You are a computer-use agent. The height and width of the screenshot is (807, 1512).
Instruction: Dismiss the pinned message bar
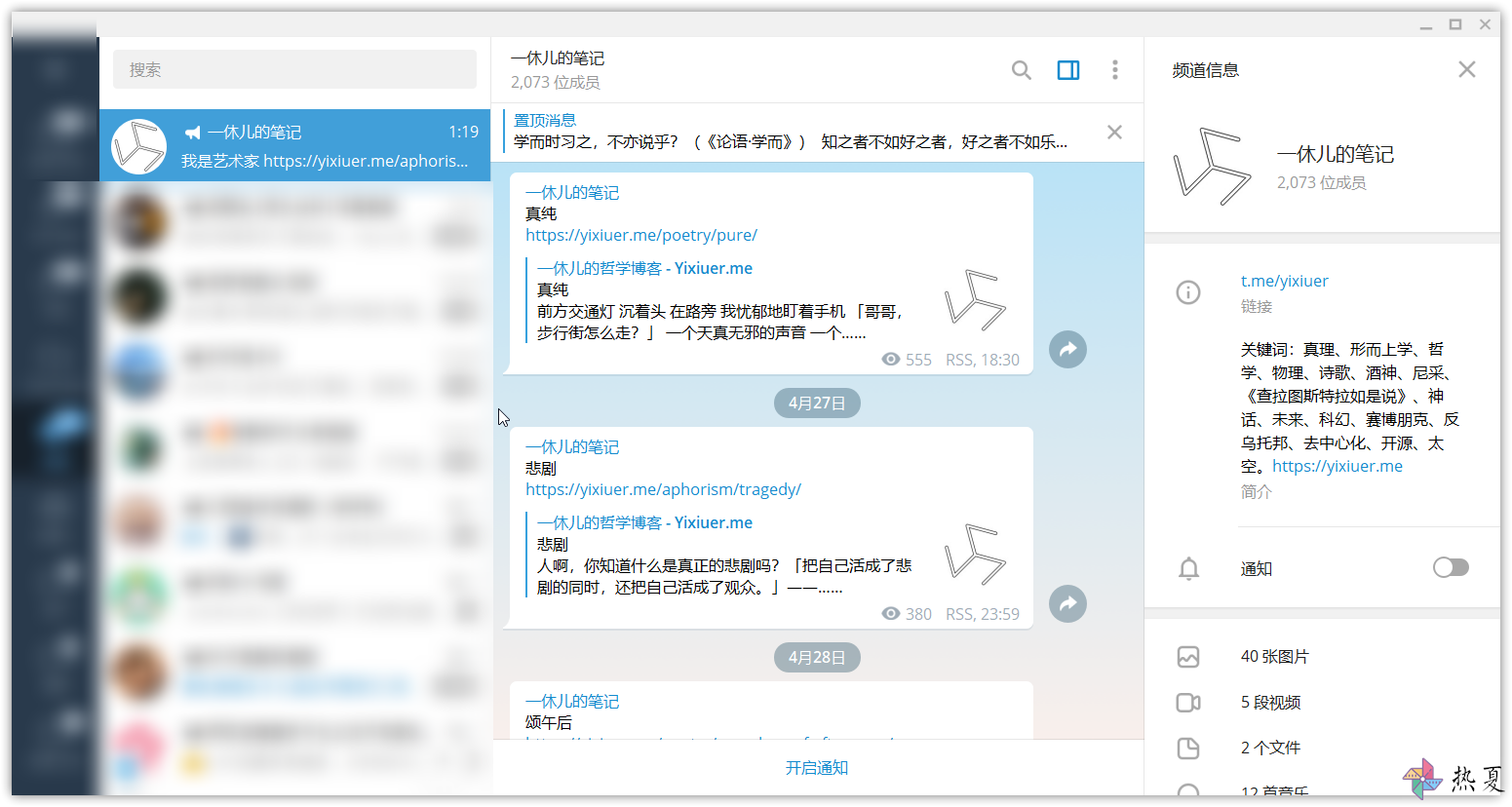click(x=1115, y=132)
